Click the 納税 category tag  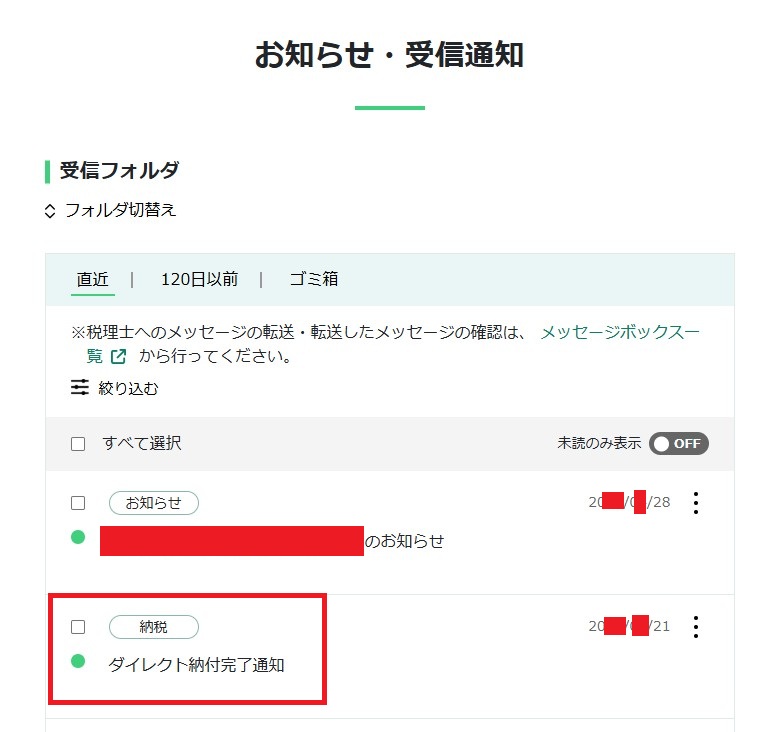pos(154,627)
